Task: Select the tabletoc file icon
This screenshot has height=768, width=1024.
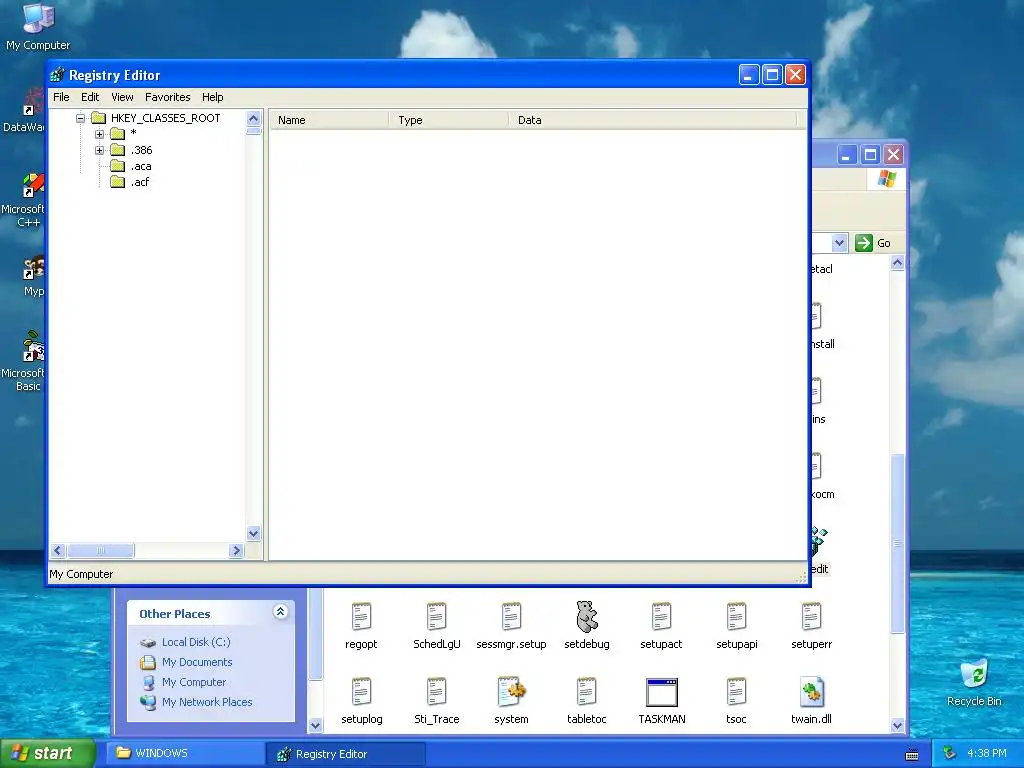Action: click(586, 692)
